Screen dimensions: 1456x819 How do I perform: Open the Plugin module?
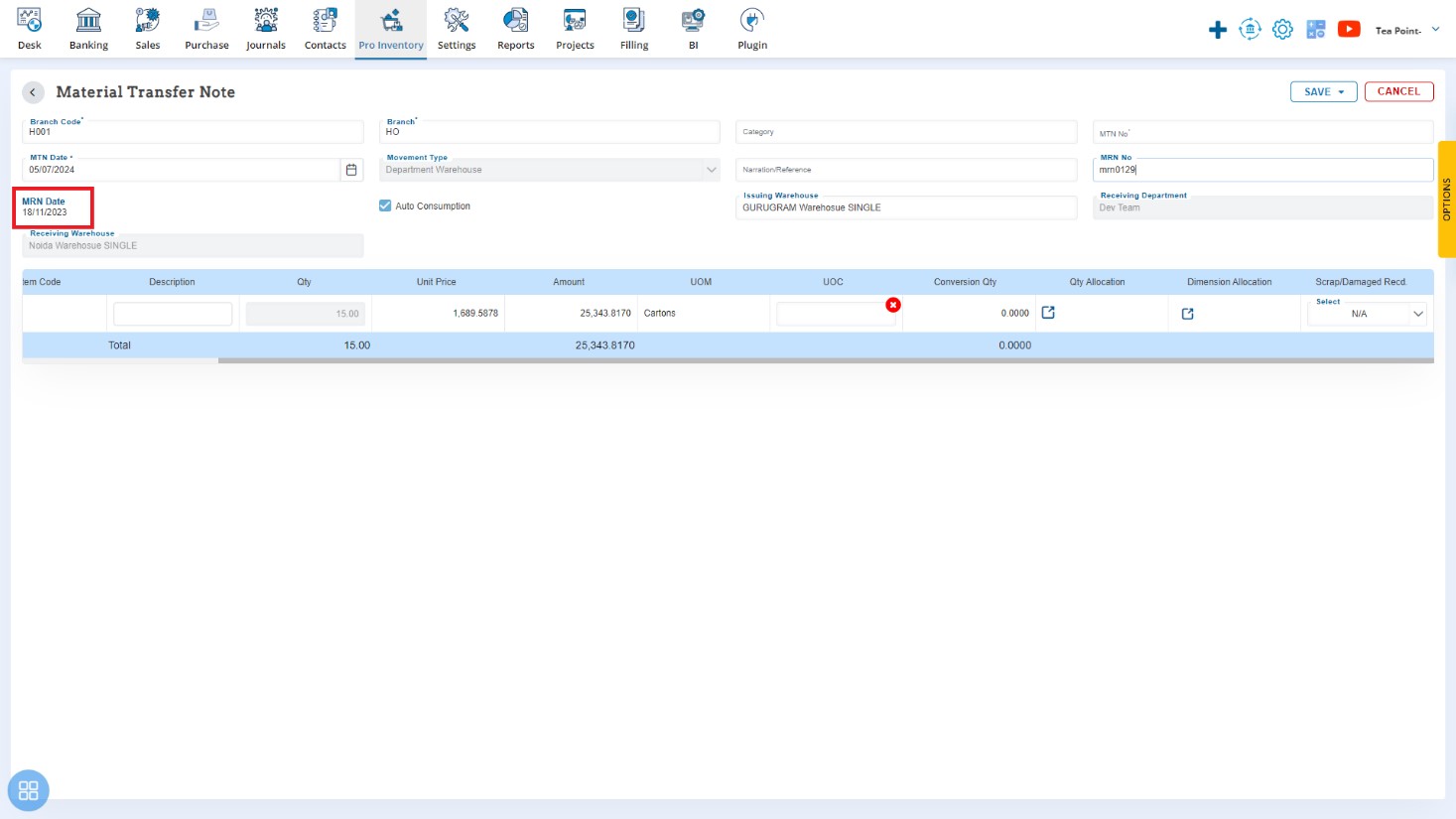752,29
